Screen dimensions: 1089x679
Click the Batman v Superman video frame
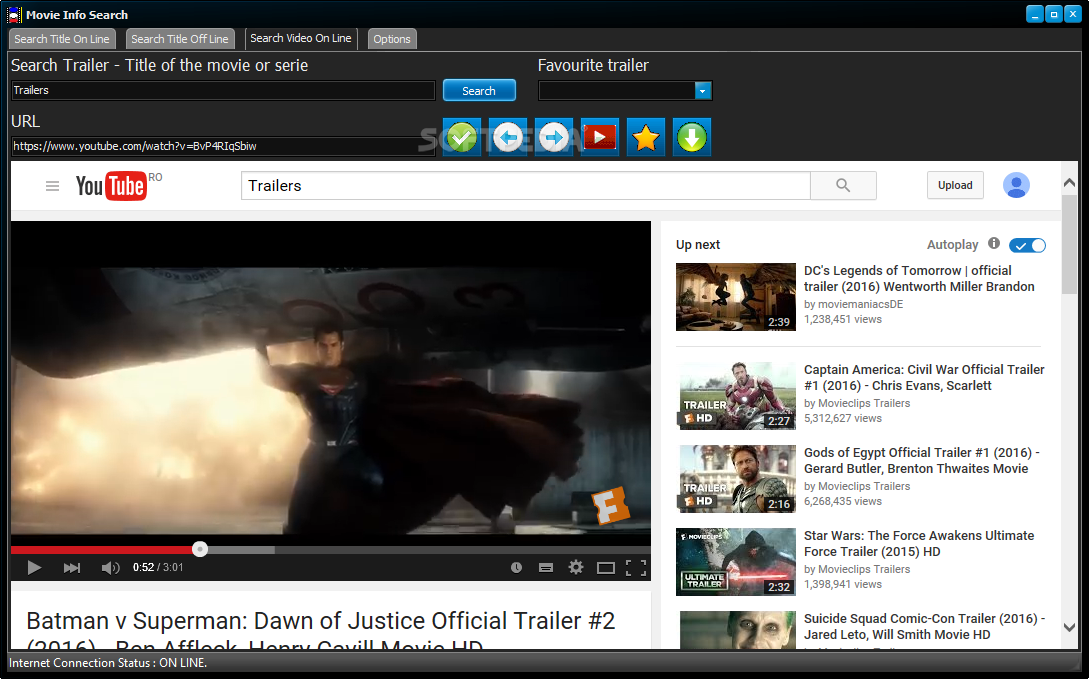(x=331, y=383)
